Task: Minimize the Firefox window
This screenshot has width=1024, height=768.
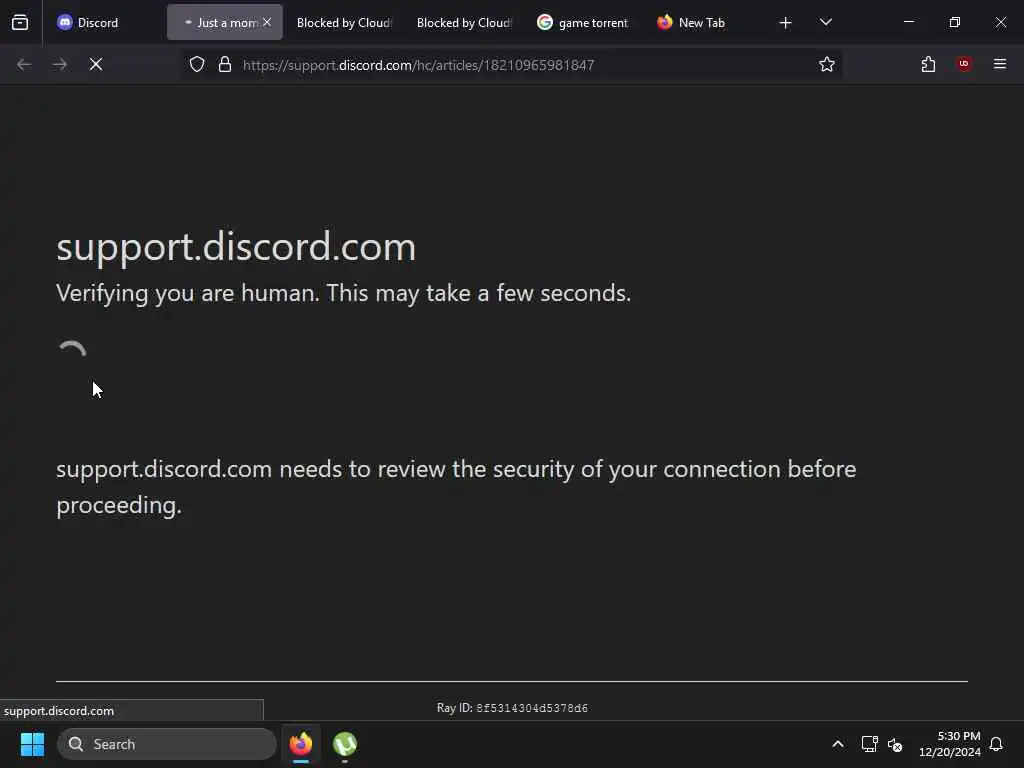Action: coord(909,22)
